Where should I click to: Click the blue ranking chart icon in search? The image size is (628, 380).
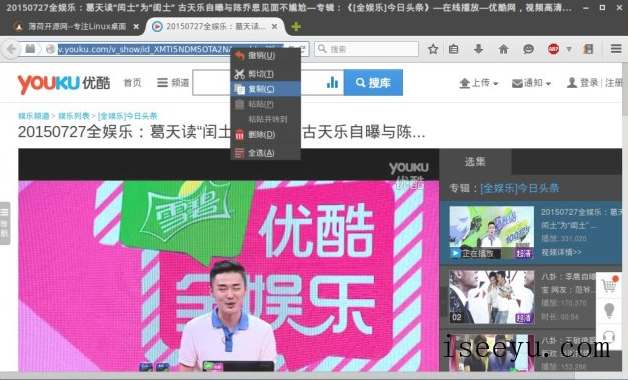point(332,82)
